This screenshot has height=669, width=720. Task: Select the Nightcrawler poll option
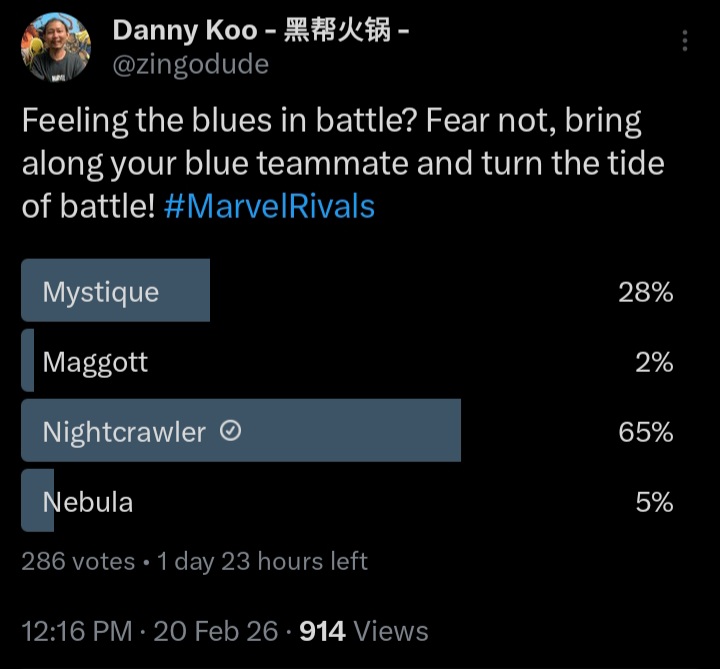[347, 430]
